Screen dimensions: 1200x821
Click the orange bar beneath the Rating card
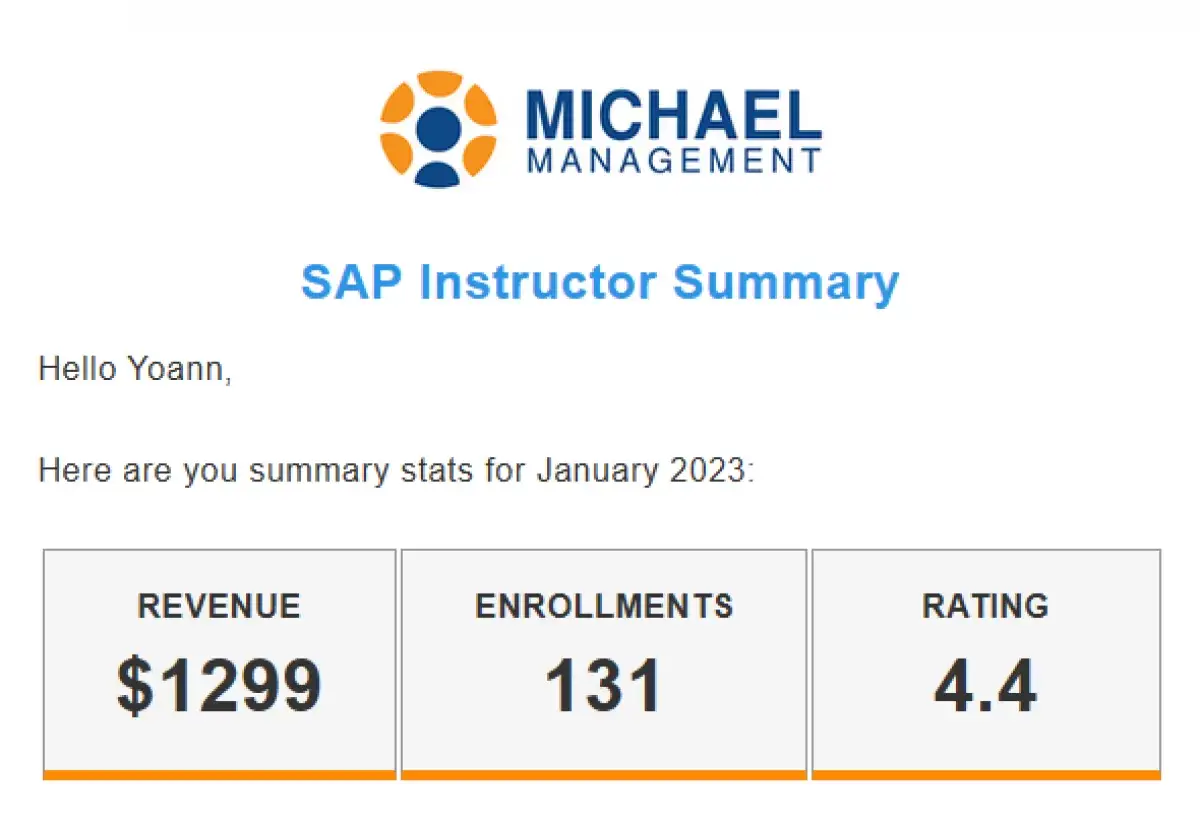pyautogui.click(x=986, y=775)
